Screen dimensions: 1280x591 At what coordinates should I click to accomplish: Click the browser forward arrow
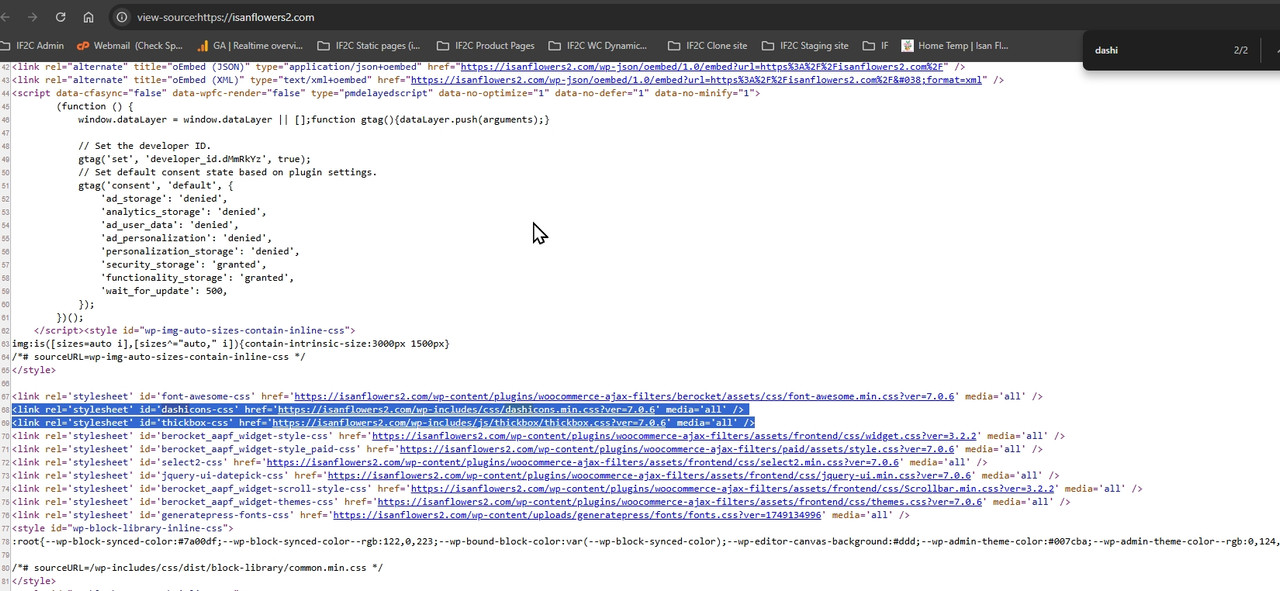[32, 17]
